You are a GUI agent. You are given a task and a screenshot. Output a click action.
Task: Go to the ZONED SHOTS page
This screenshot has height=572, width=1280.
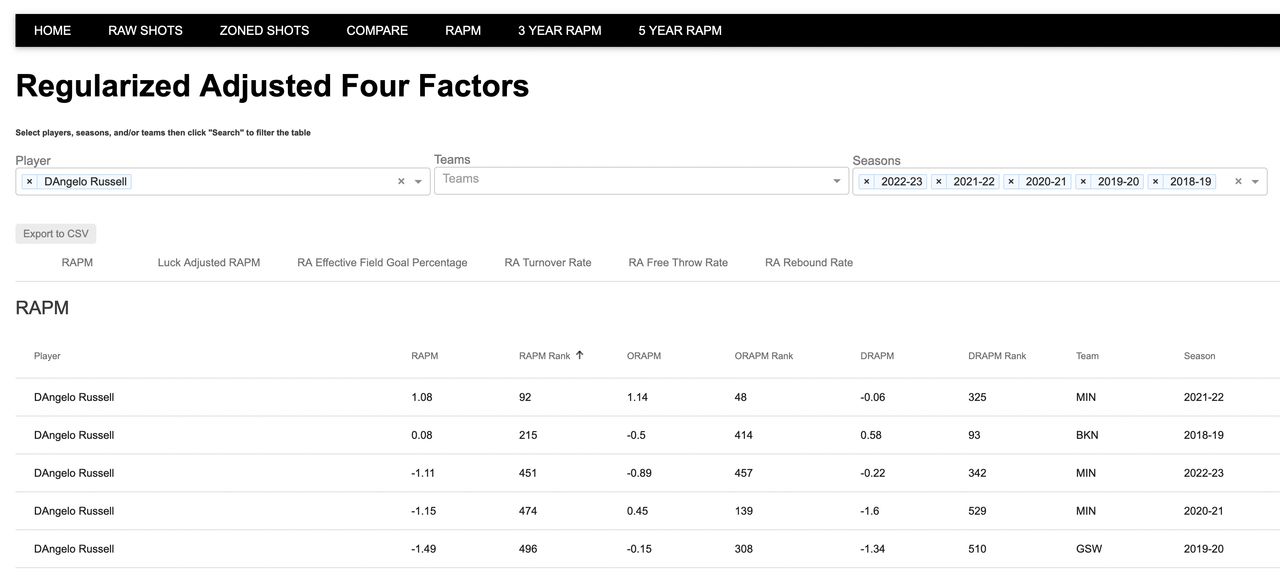[x=264, y=30]
